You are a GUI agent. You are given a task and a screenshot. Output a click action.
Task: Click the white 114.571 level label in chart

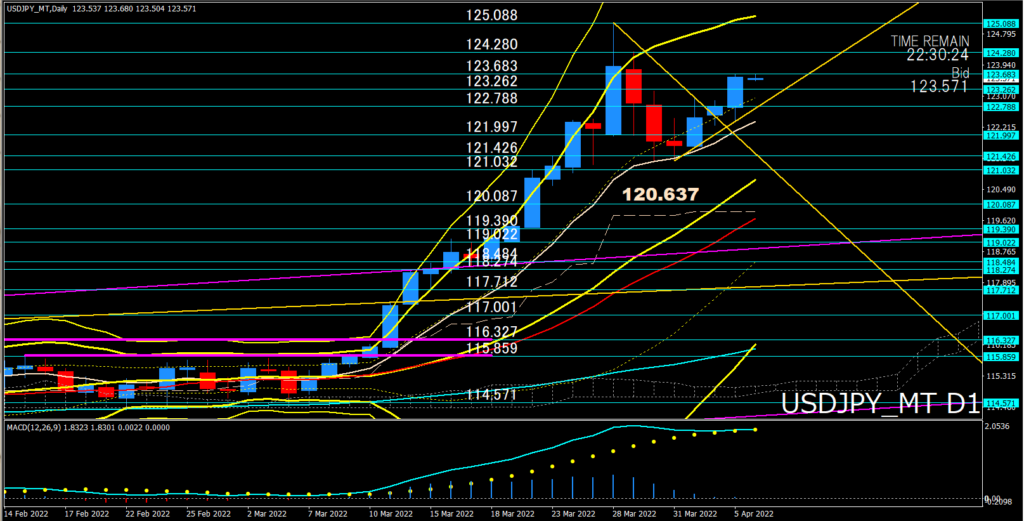tap(492, 394)
